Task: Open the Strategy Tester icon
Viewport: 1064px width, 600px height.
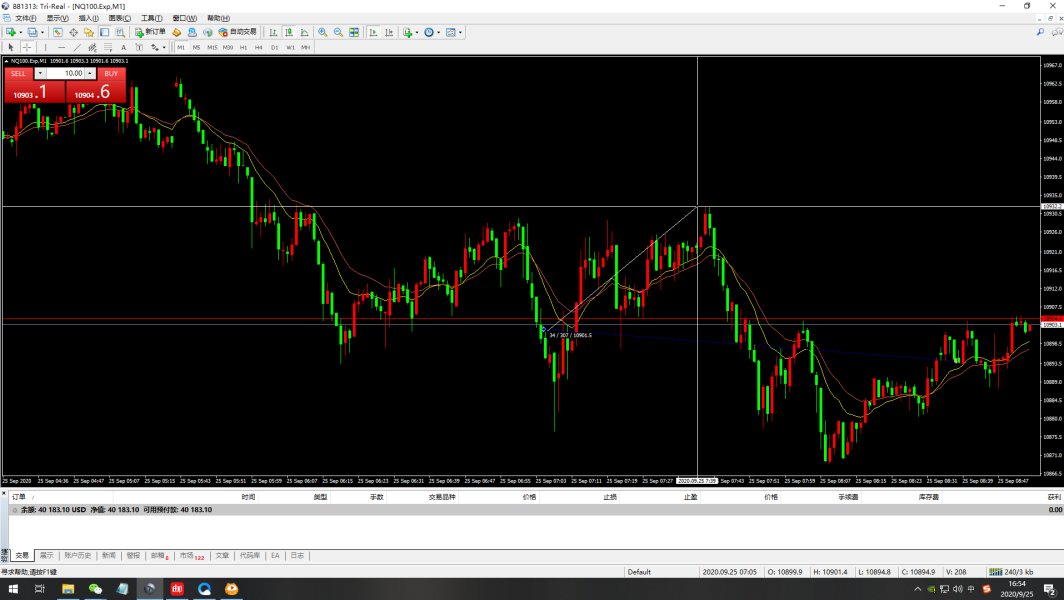Action: (x=120, y=32)
